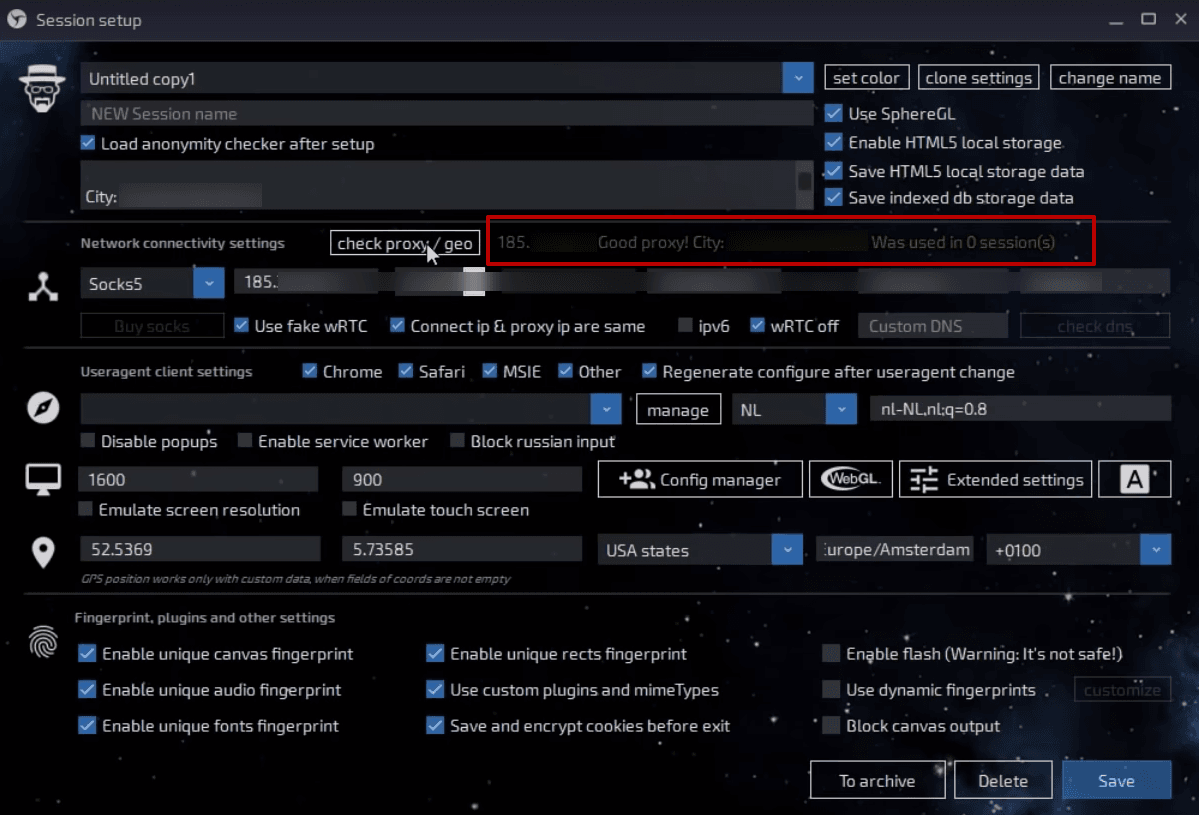Open Extended settings
Screen dimensions: 1199x815
point(995,479)
